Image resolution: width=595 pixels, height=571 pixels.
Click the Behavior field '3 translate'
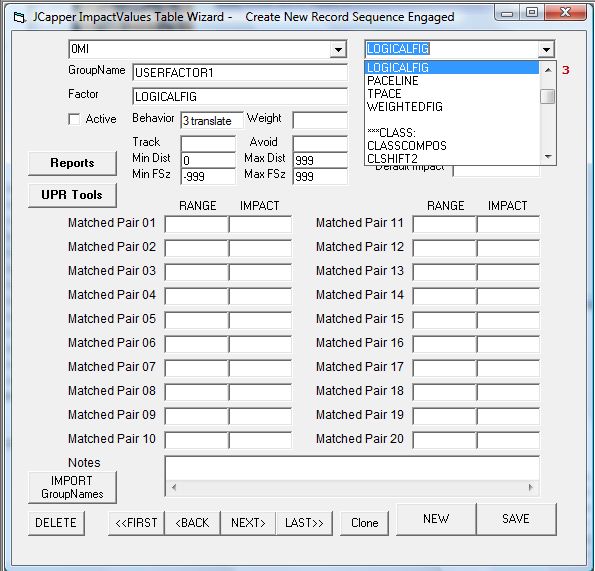click(212, 121)
